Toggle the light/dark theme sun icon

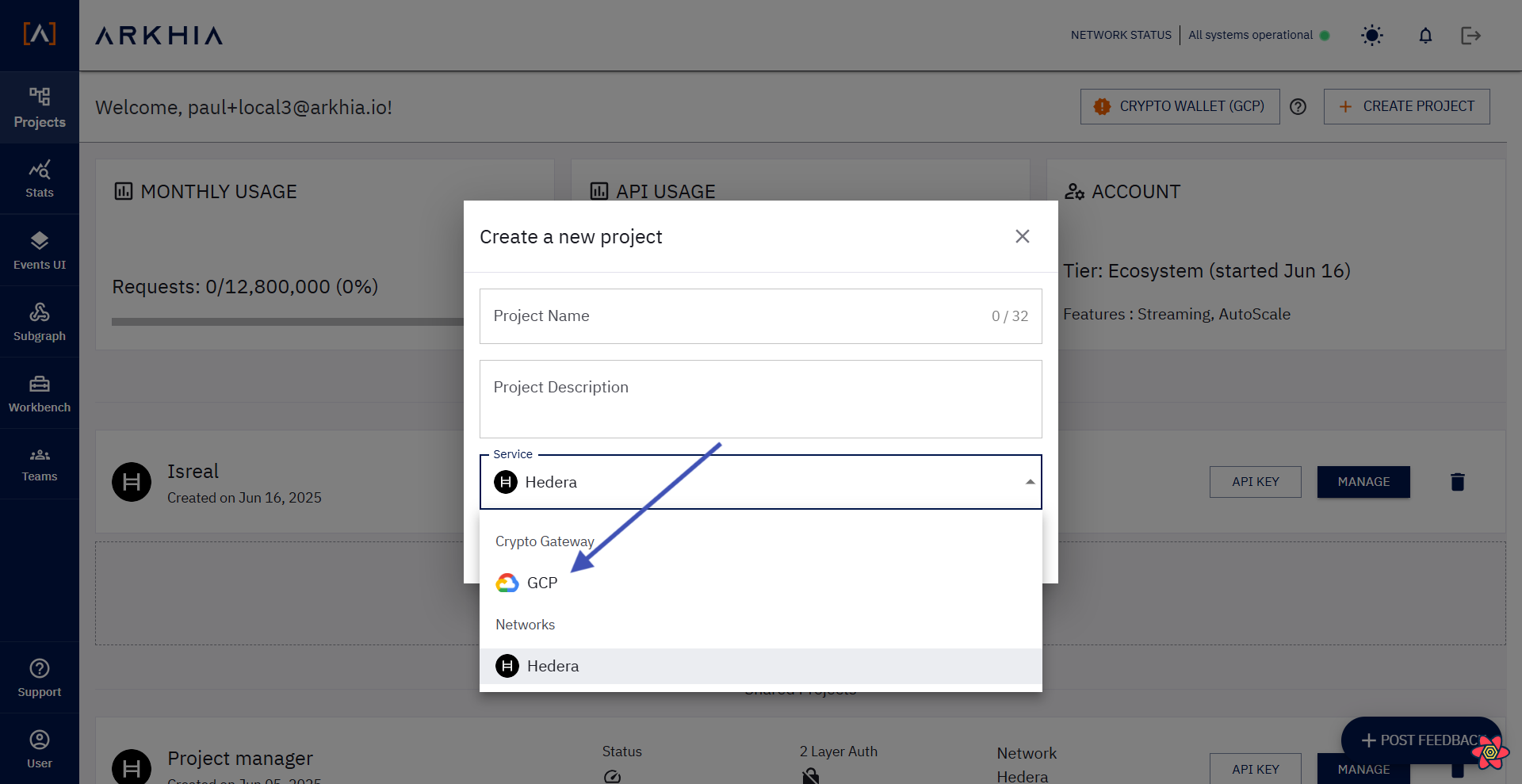click(1372, 35)
